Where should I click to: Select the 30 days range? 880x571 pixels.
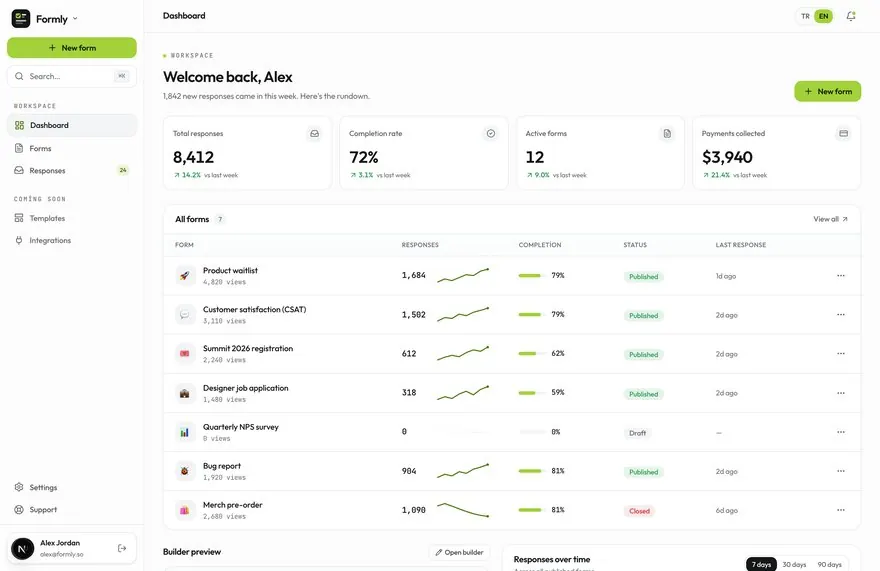point(794,564)
